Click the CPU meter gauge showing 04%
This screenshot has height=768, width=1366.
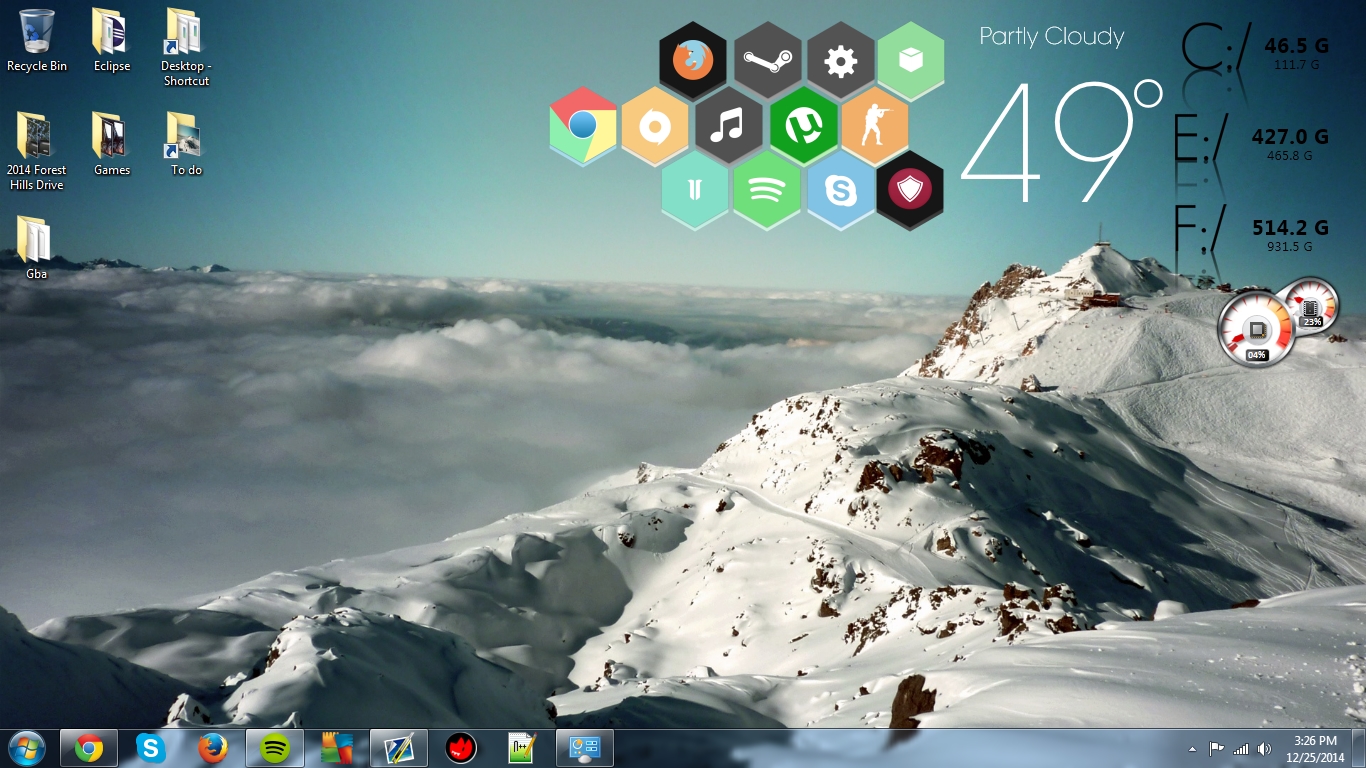click(1256, 328)
